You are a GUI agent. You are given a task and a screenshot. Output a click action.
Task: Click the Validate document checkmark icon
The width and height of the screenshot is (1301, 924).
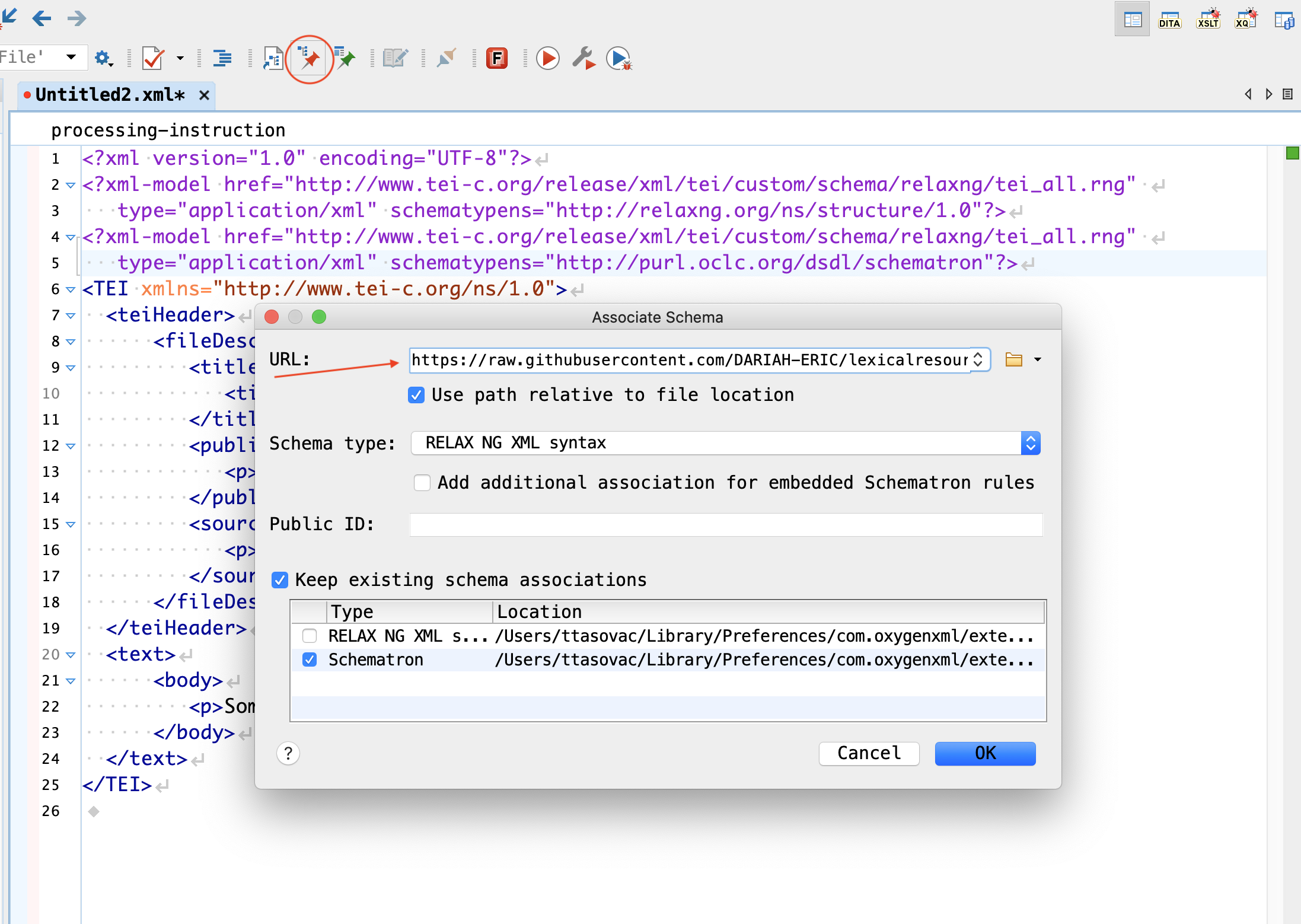(153, 59)
